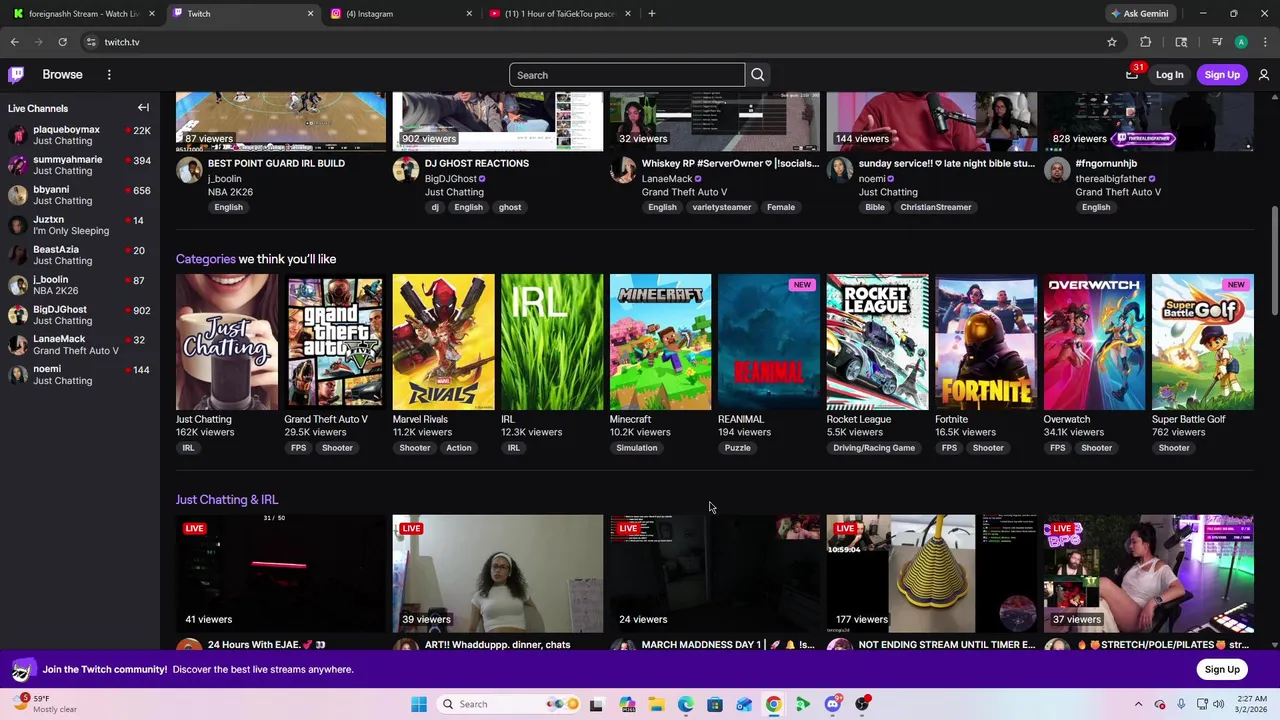The height and width of the screenshot is (720, 1280).
Task: Click Sign Up in the bottom banner
Action: click(1222, 669)
